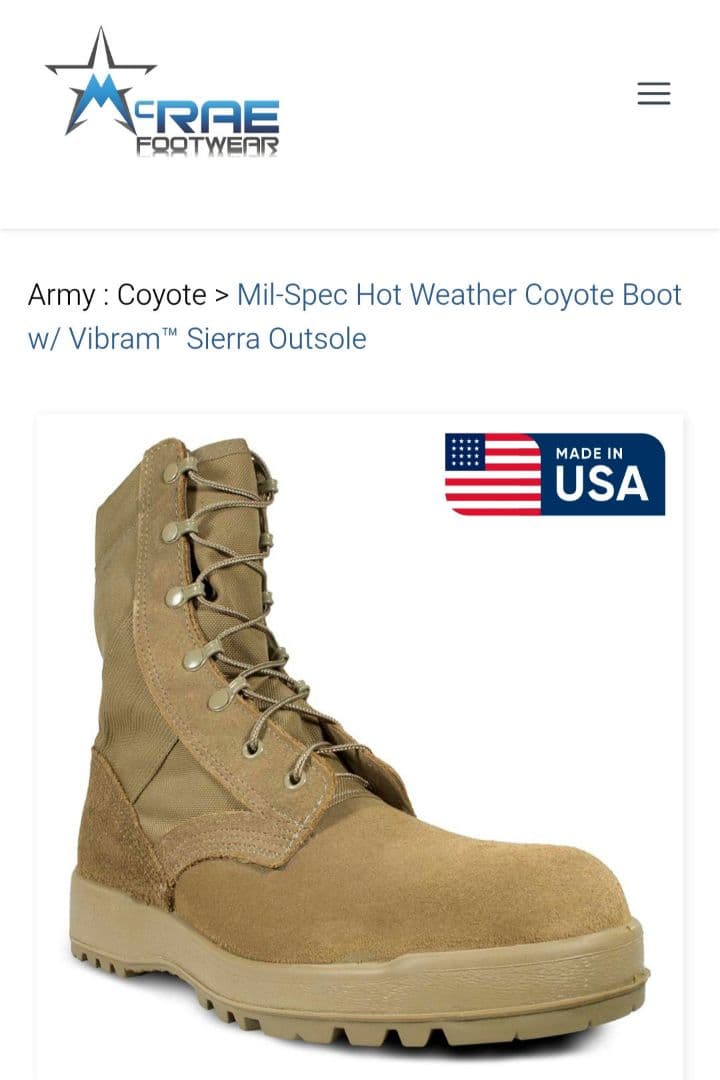Click the empty white area of product card
This screenshot has width=720, height=1080.
(551, 654)
